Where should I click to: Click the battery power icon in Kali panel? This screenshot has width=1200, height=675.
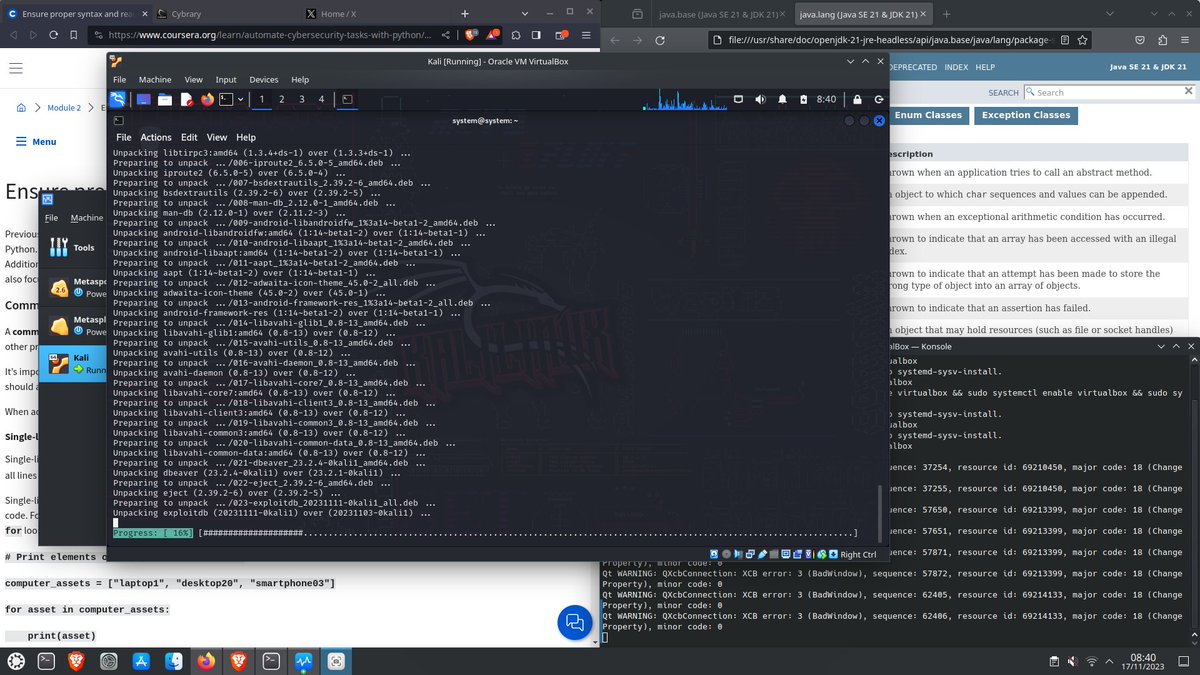tap(803, 99)
